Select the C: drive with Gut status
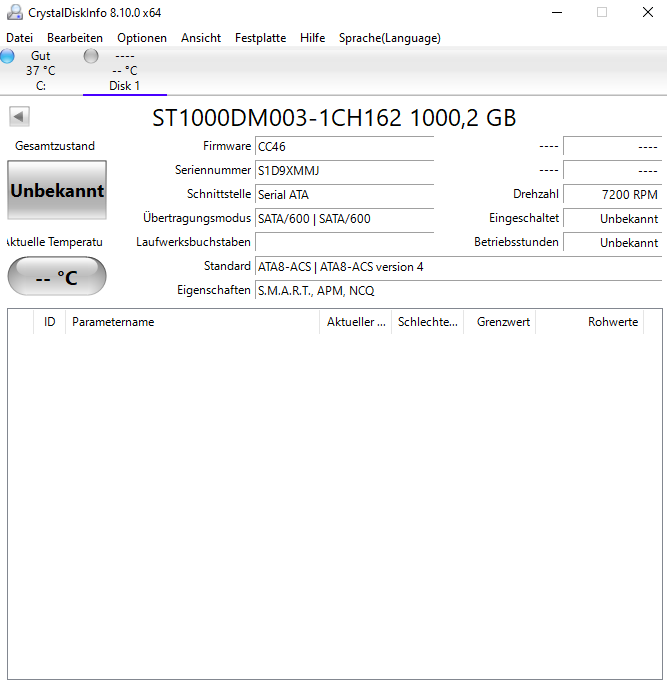 click(41, 71)
